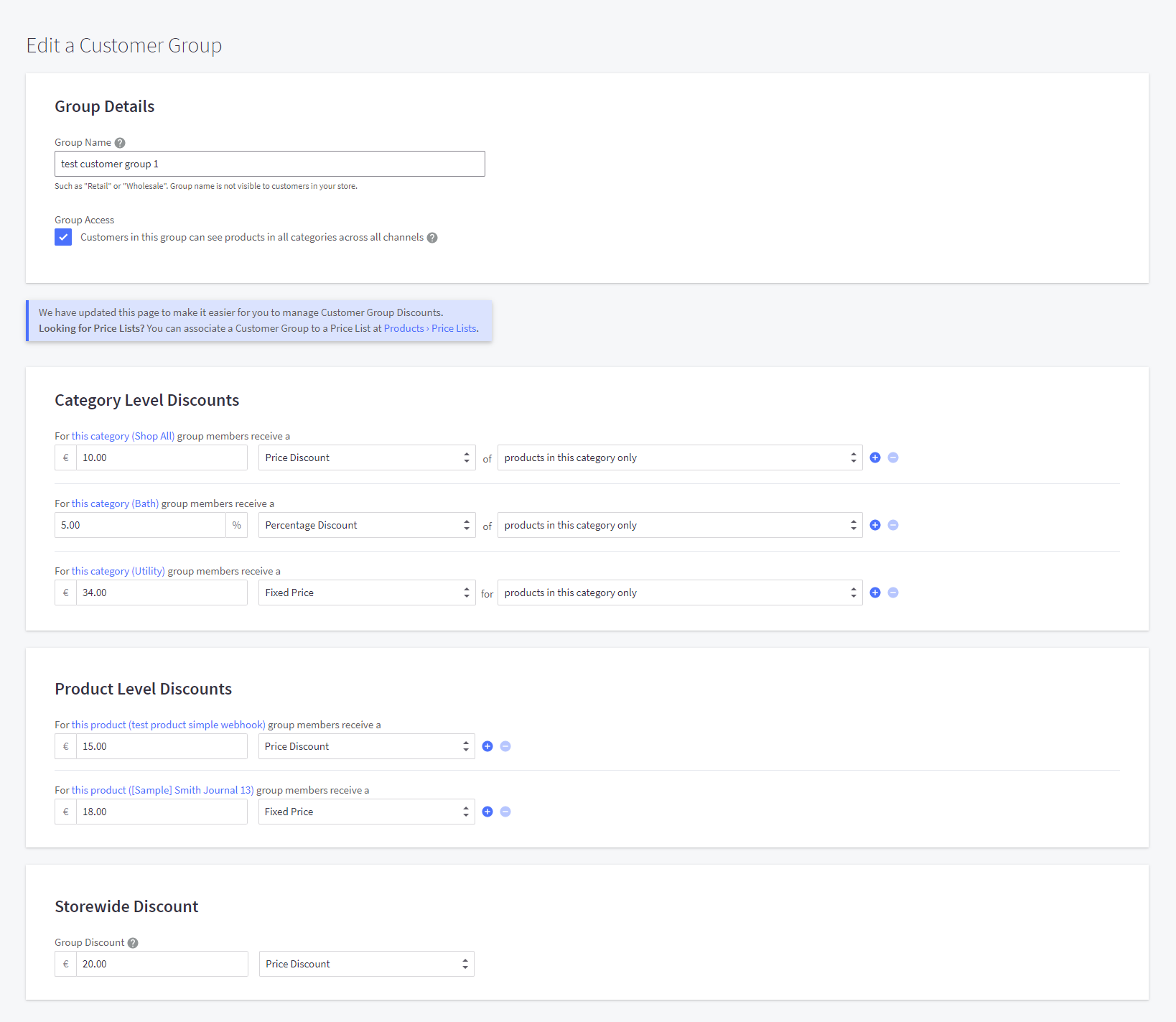The image size is (1176, 1022).
Task: Open the Utility category link
Action: (x=118, y=571)
